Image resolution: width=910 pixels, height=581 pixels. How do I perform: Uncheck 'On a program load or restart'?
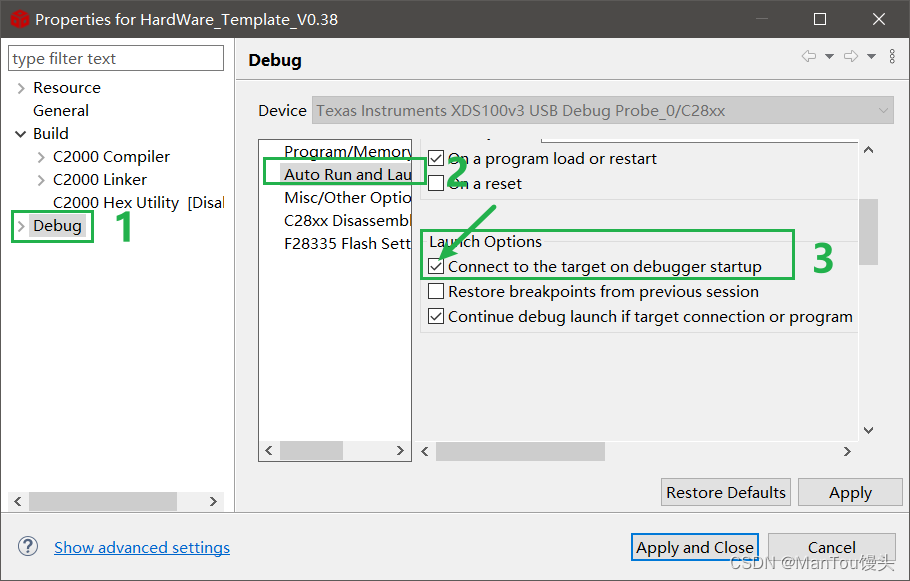tap(436, 158)
